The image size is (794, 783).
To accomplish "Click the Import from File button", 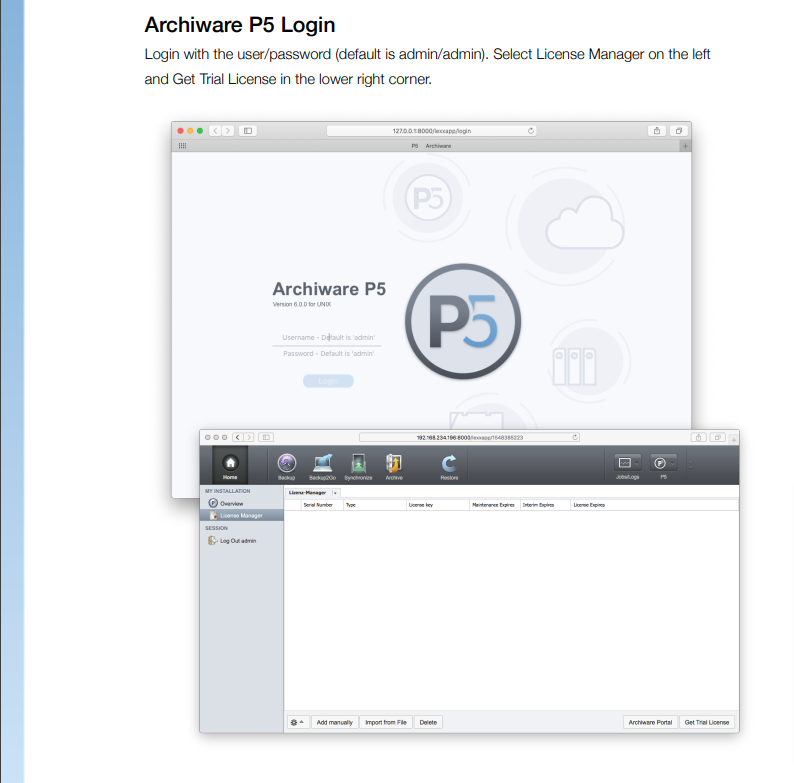I will [385, 722].
